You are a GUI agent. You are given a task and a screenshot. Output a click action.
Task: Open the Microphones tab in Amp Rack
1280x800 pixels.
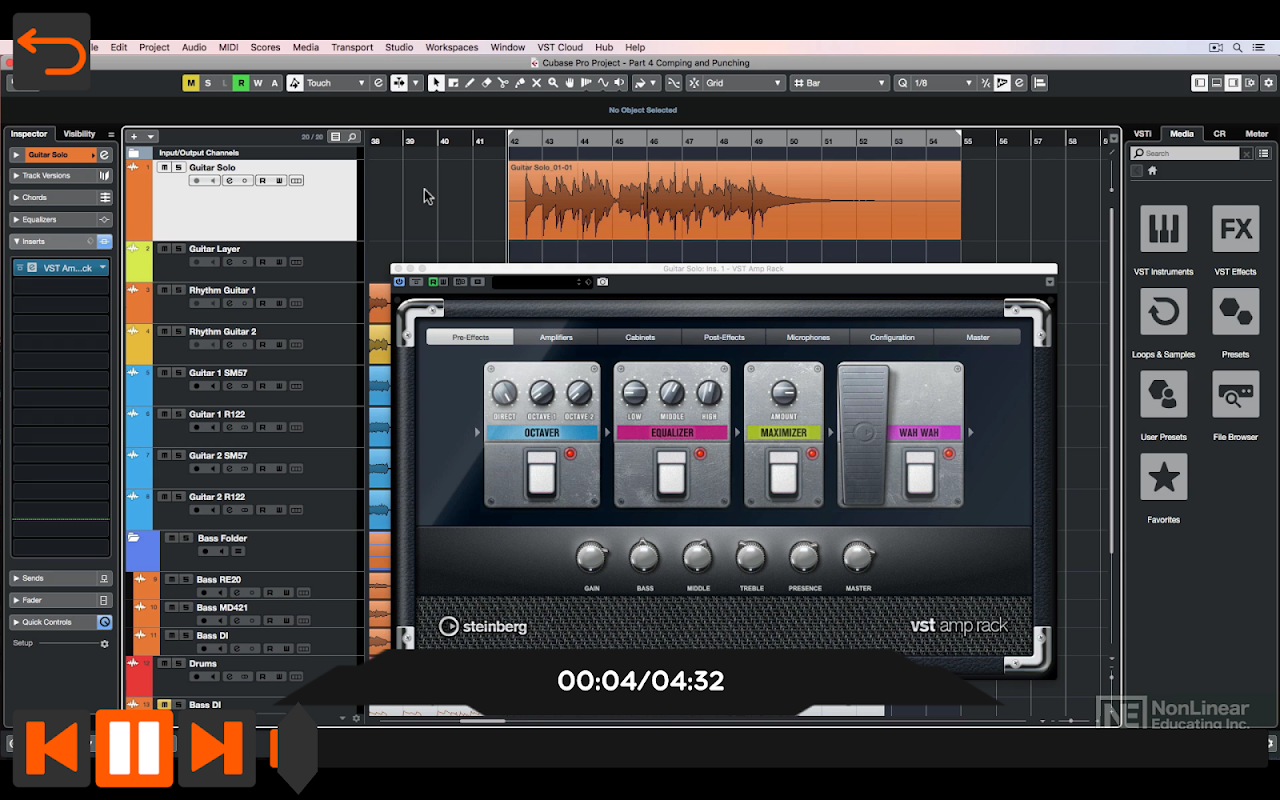808,337
